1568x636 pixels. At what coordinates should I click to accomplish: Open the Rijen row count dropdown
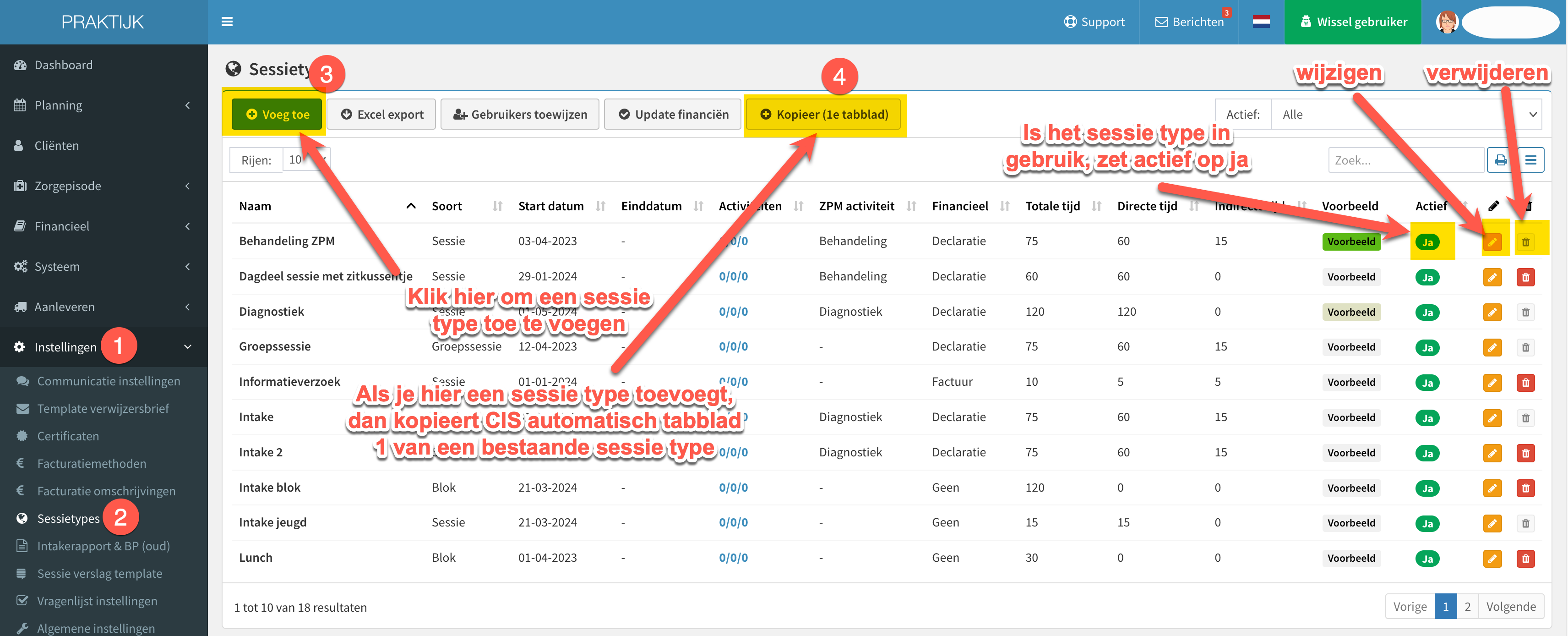307,159
